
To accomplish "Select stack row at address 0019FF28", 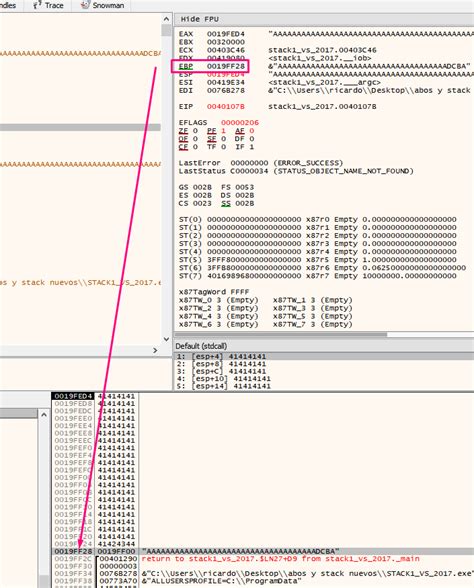I will (262, 551).
